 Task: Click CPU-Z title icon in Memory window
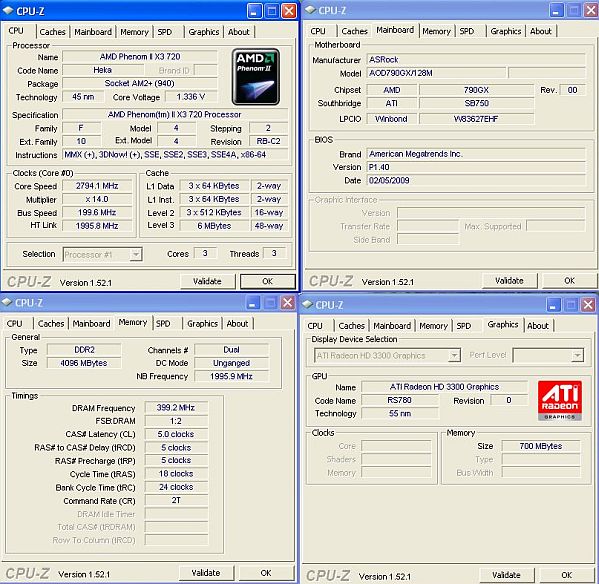[7, 302]
